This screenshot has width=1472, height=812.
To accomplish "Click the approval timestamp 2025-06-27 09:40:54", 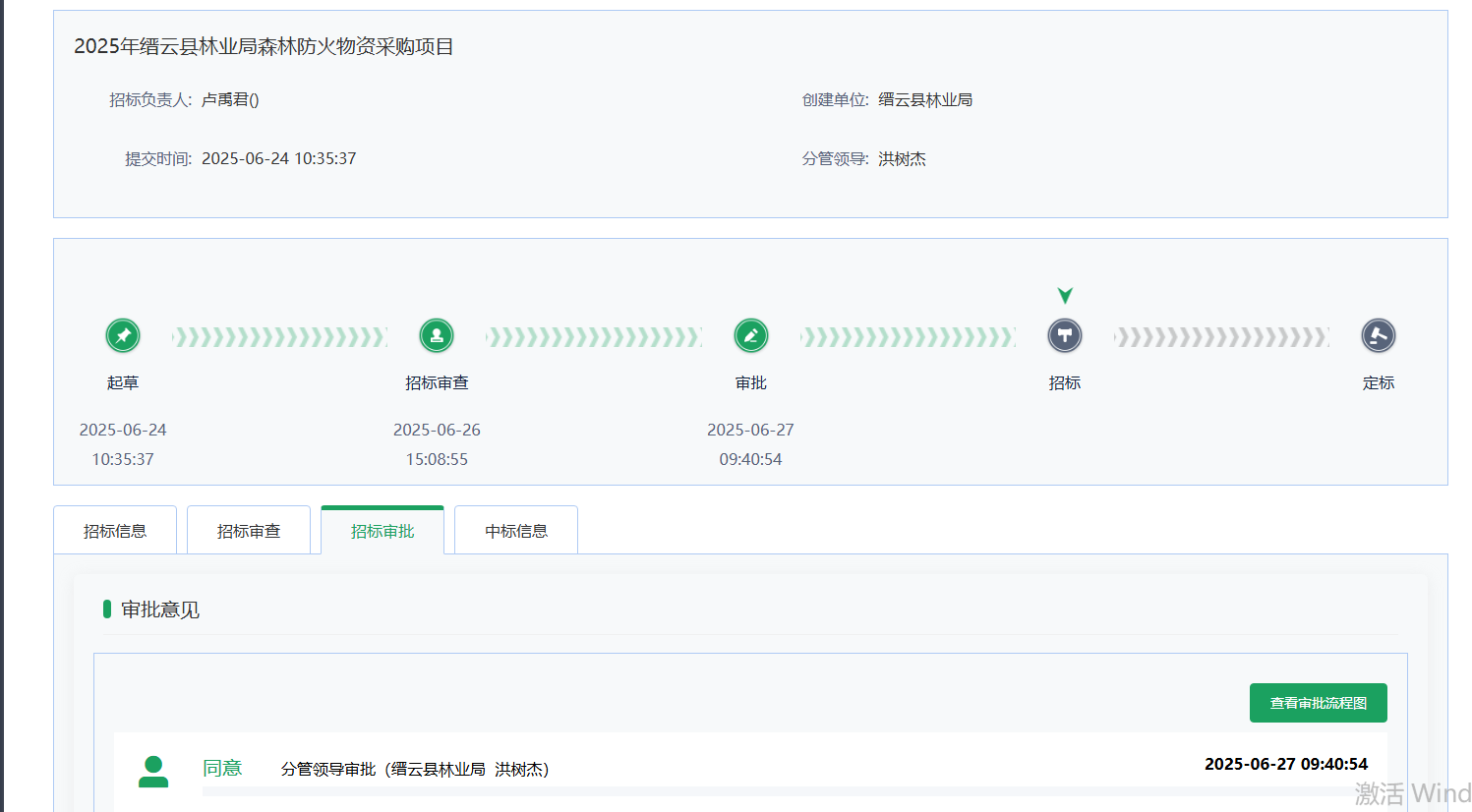I will [1286, 764].
